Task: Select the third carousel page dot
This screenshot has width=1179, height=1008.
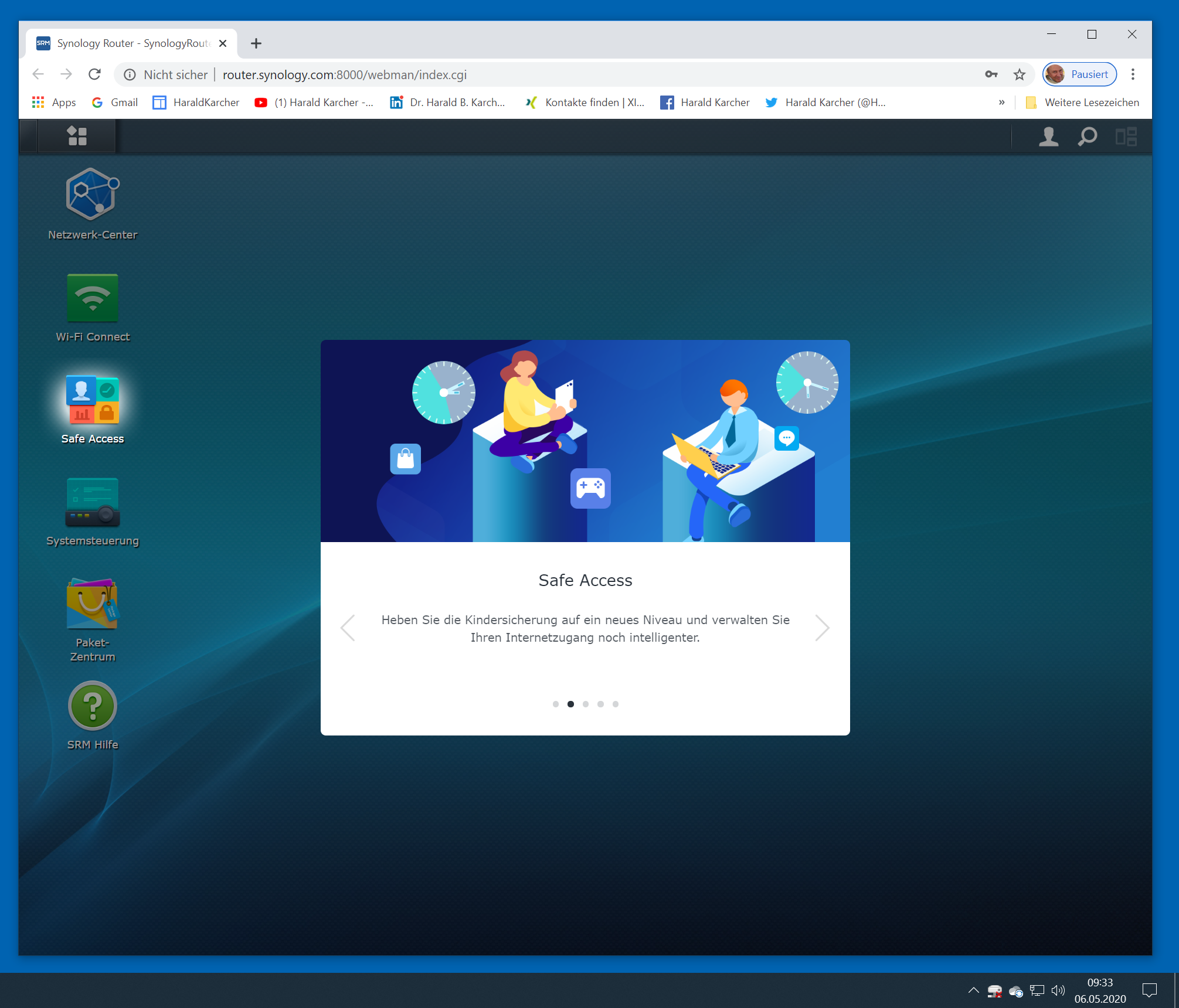Action: click(585, 704)
